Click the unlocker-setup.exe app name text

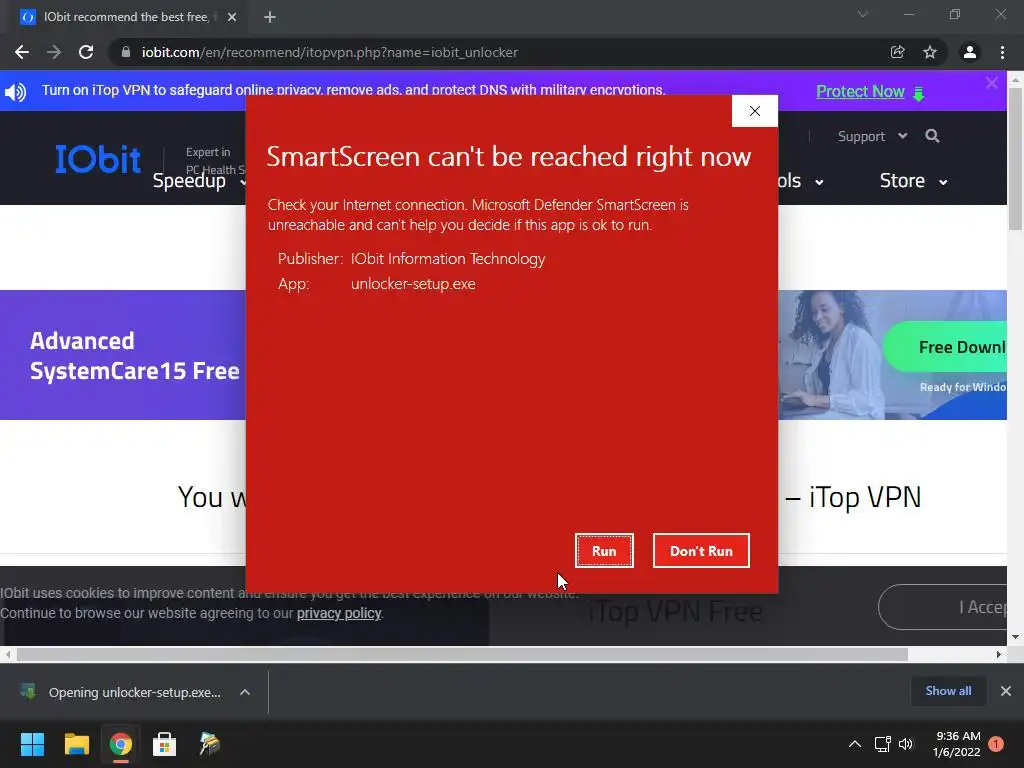413,284
